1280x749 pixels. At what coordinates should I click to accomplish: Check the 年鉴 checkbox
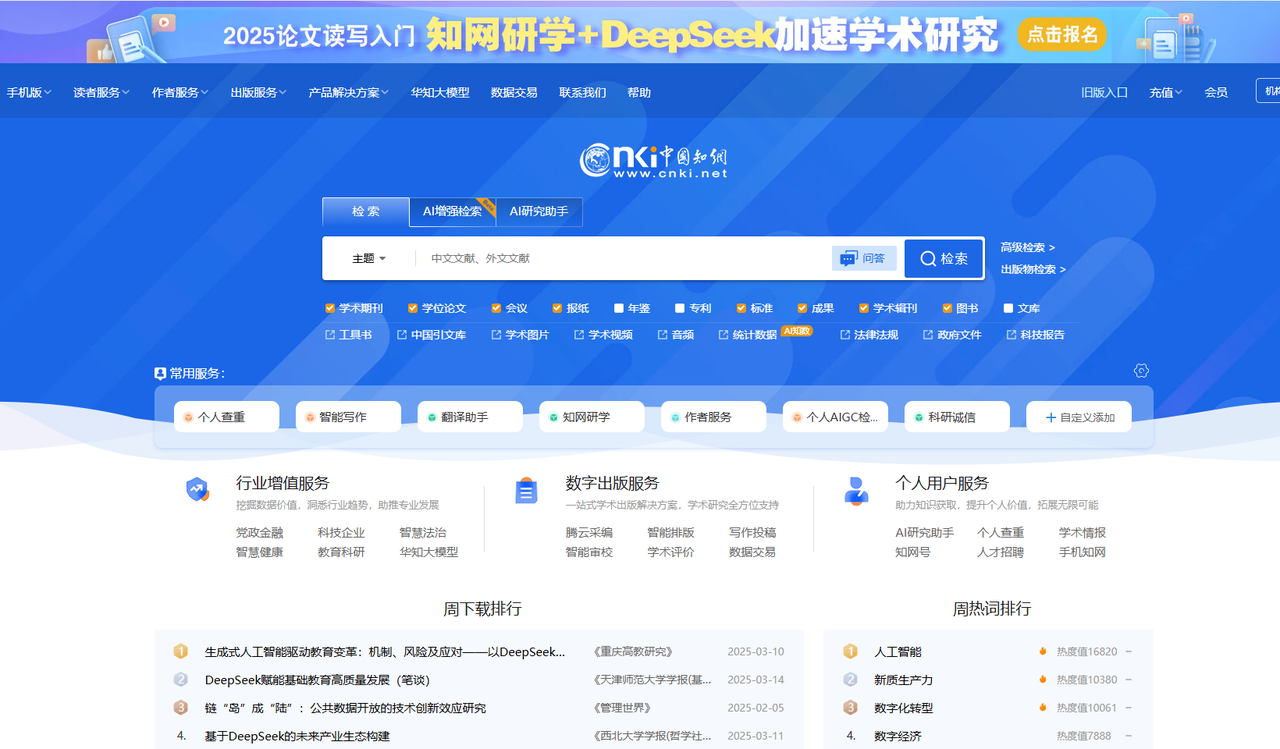click(x=619, y=308)
